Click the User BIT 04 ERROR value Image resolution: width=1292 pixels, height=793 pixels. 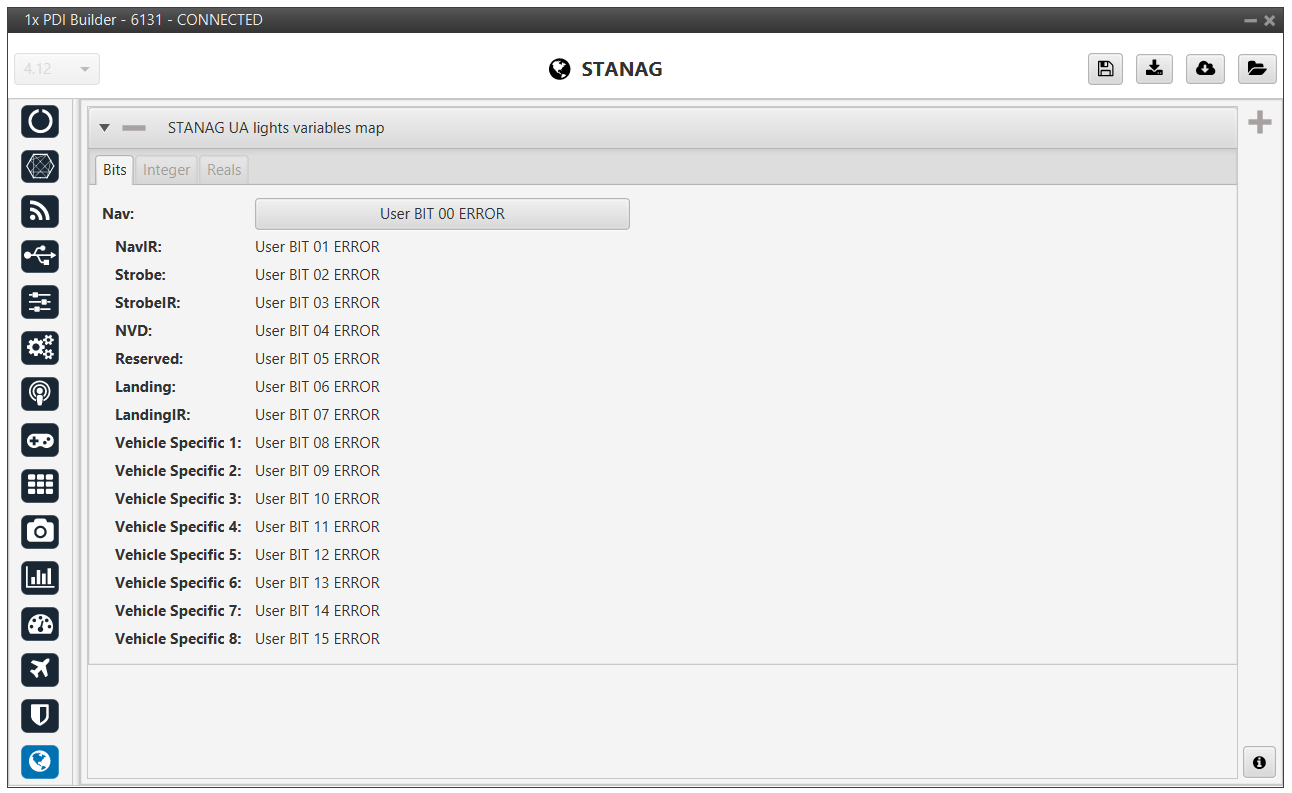(317, 331)
